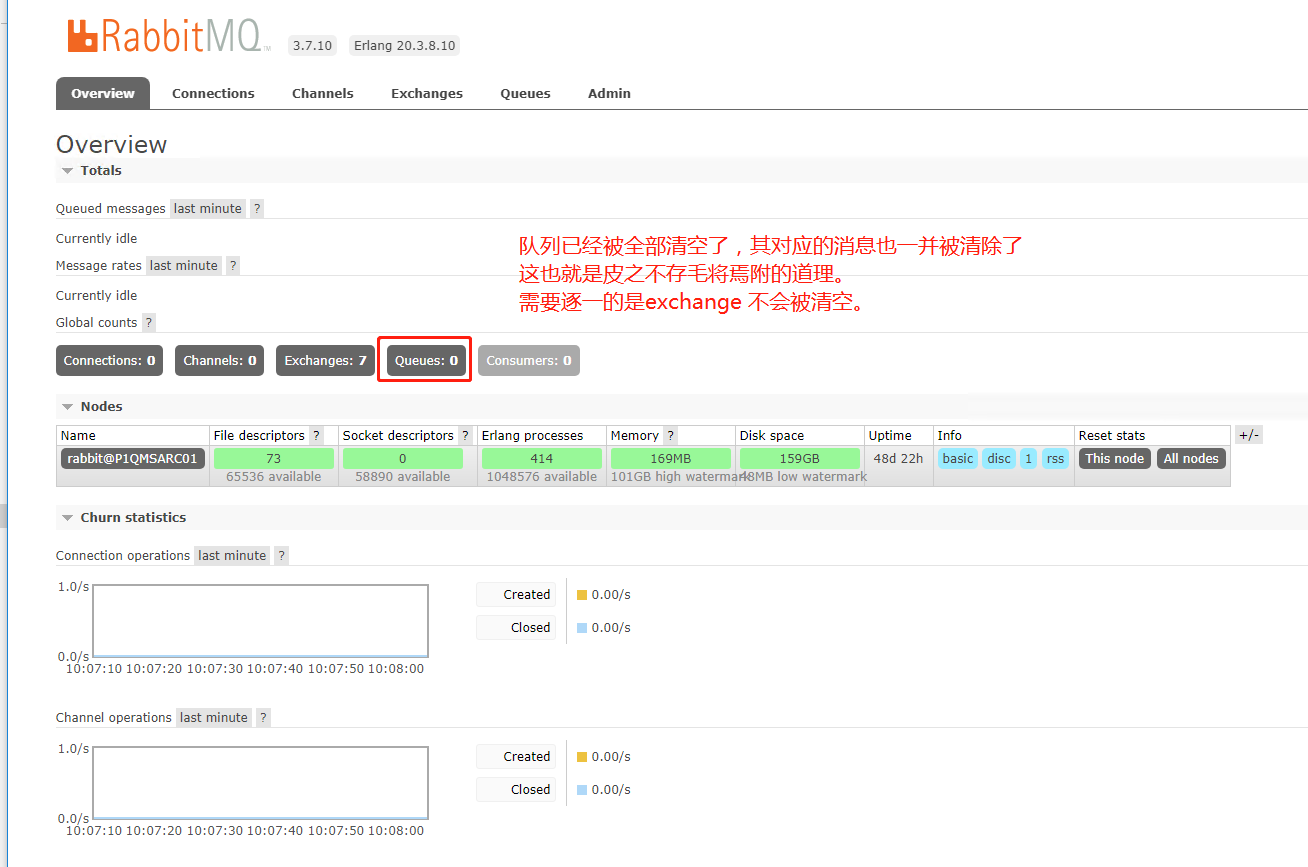Click the Exchanges: 7 button
This screenshot has width=1308, height=867.
[x=325, y=360]
